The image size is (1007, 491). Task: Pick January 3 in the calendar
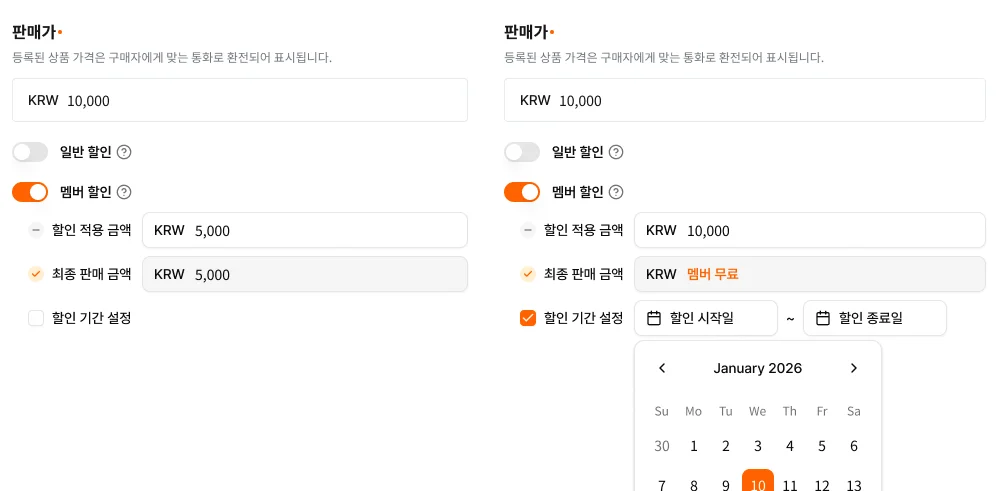coord(758,446)
